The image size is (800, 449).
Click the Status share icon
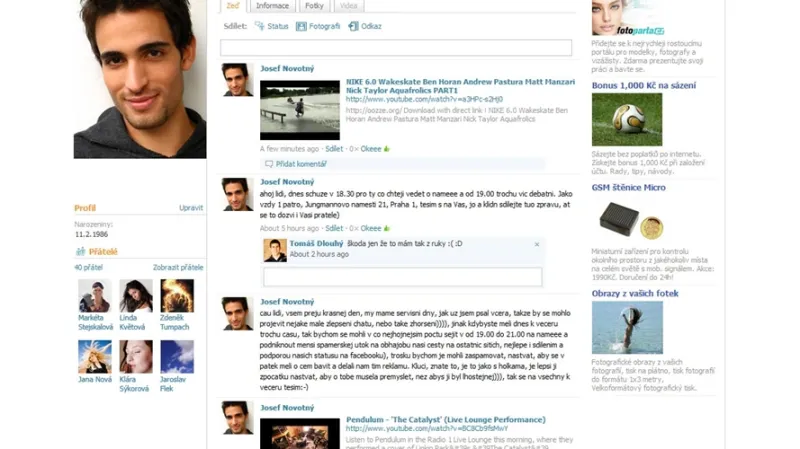260,26
